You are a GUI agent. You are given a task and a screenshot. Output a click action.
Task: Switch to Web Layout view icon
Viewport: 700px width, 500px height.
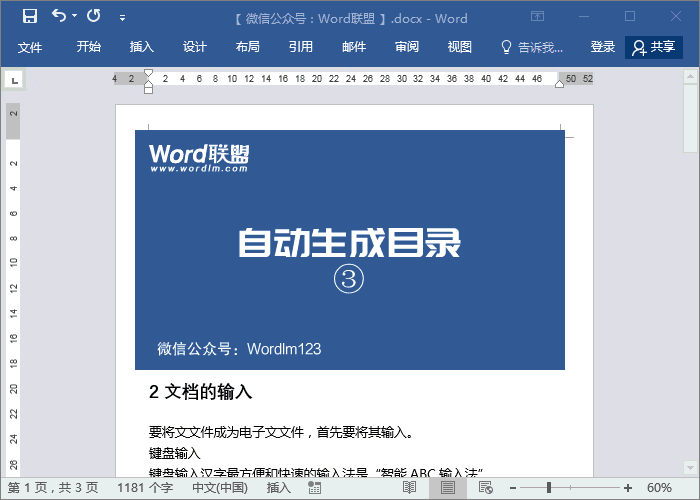(486, 488)
